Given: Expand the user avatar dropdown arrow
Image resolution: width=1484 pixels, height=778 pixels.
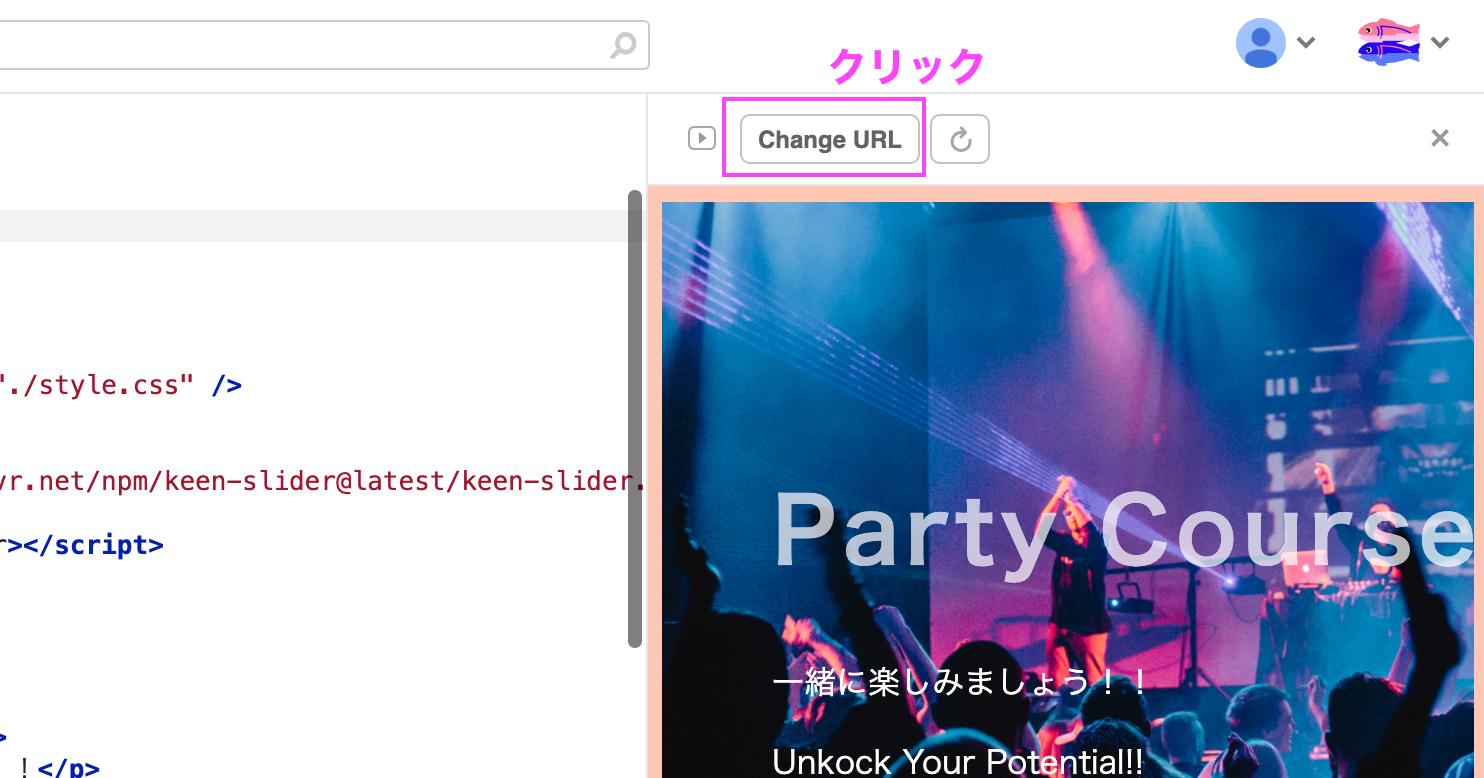Looking at the screenshot, I should click(1305, 43).
